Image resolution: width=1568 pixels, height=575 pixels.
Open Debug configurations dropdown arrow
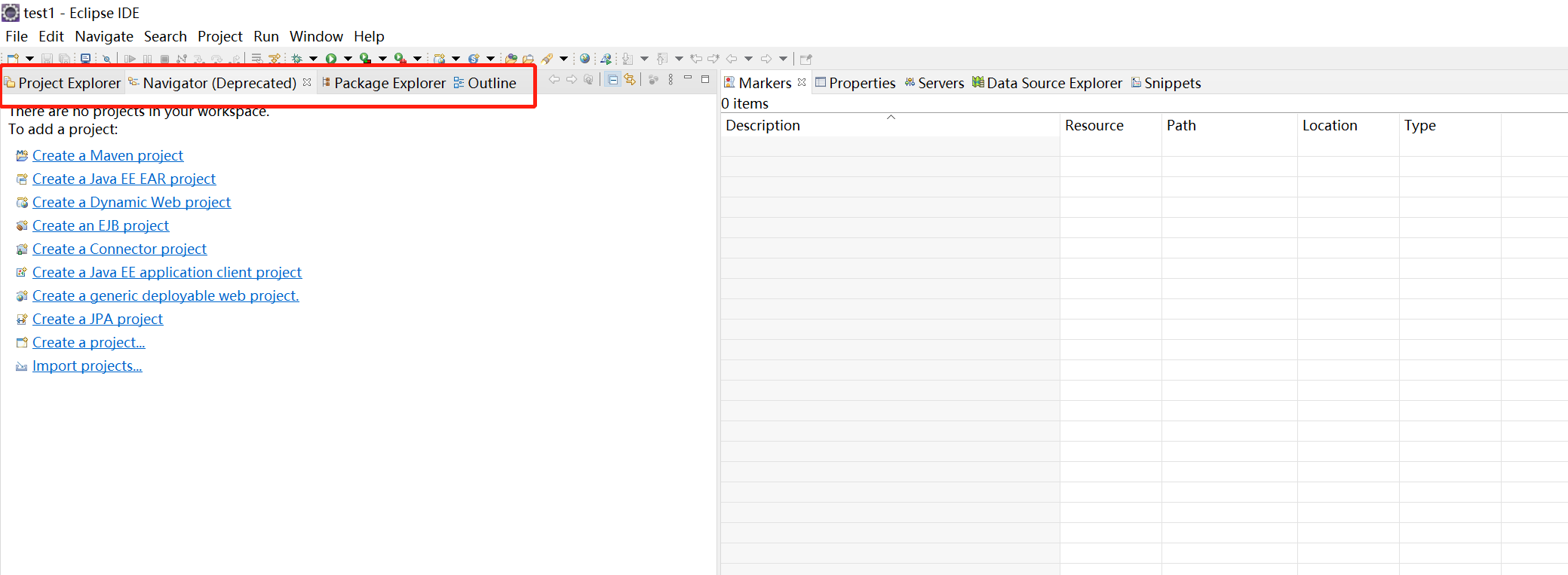(x=313, y=58)
